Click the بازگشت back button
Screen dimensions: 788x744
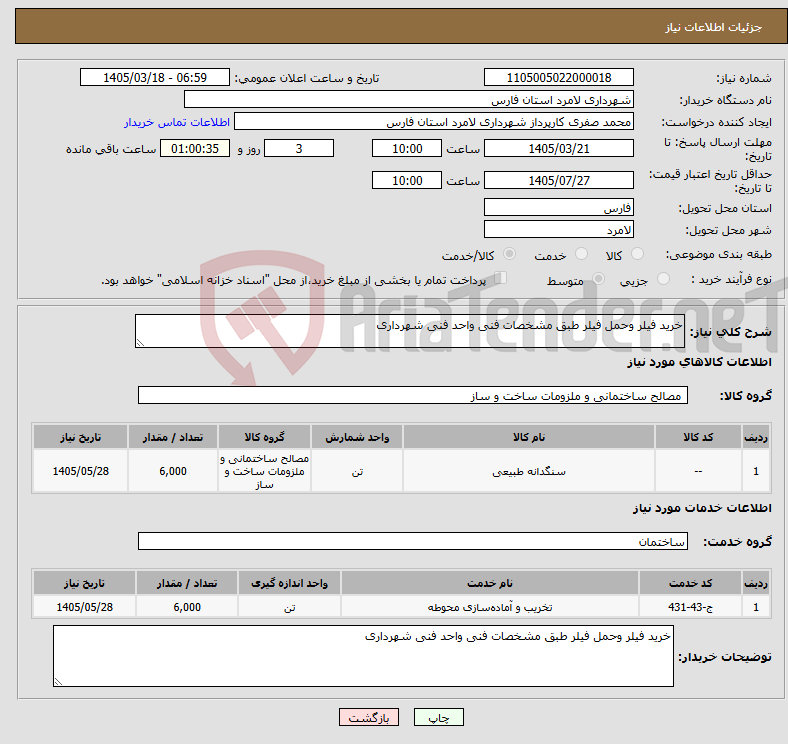[369, 717]
